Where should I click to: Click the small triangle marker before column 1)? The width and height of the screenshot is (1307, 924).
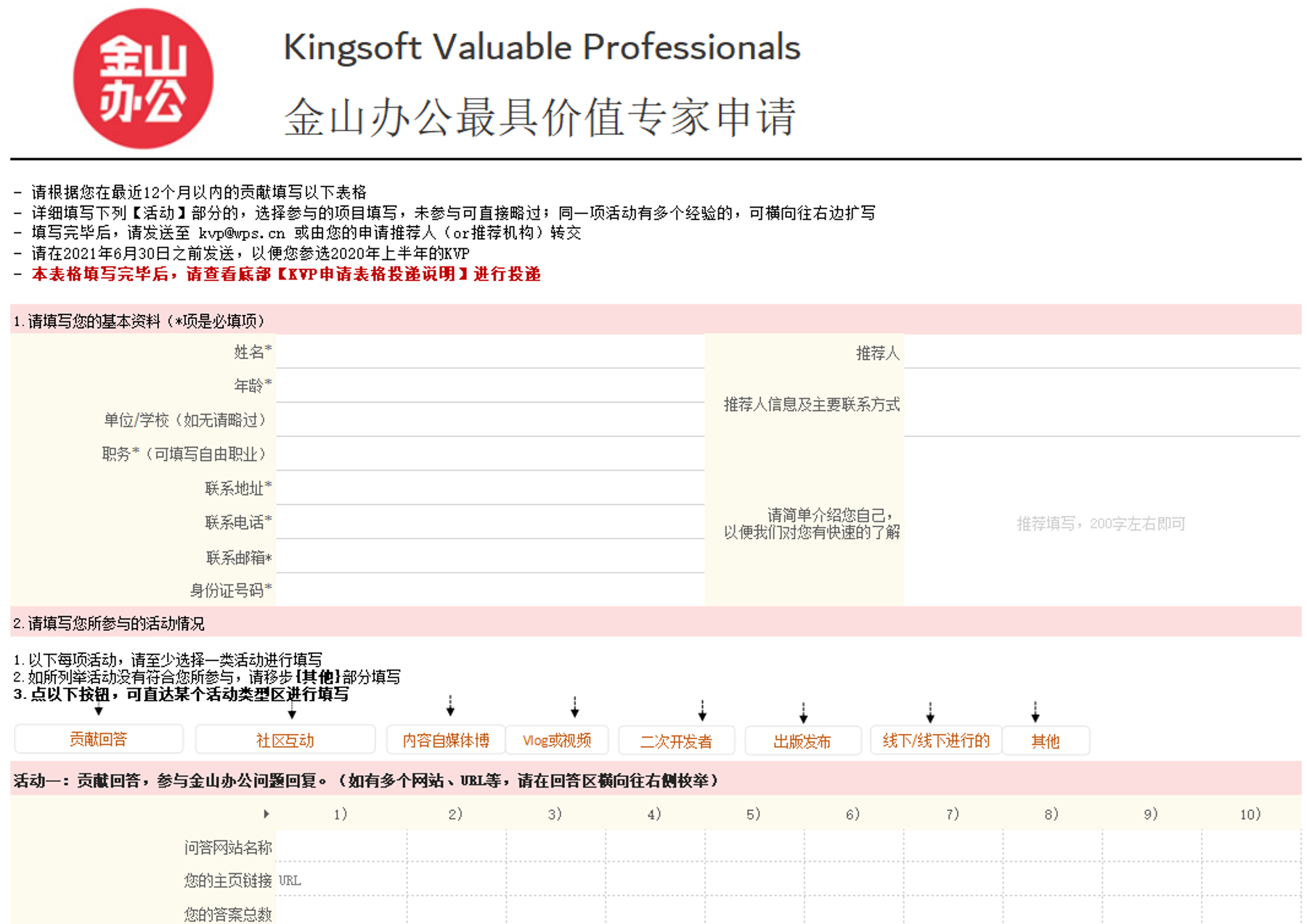266,814
